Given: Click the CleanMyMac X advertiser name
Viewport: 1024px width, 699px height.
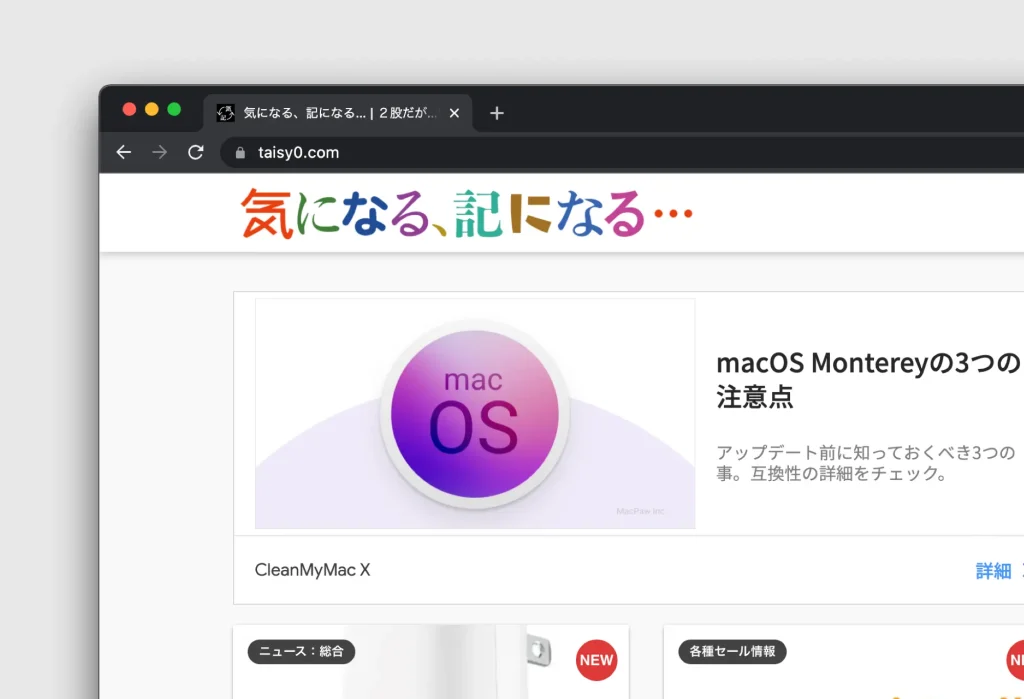Looking at the screenshot, I should [x=312, y=570].
